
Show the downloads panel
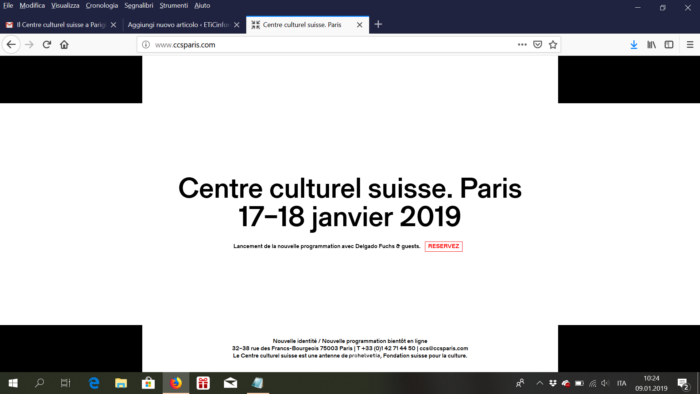tap(633, 45)
